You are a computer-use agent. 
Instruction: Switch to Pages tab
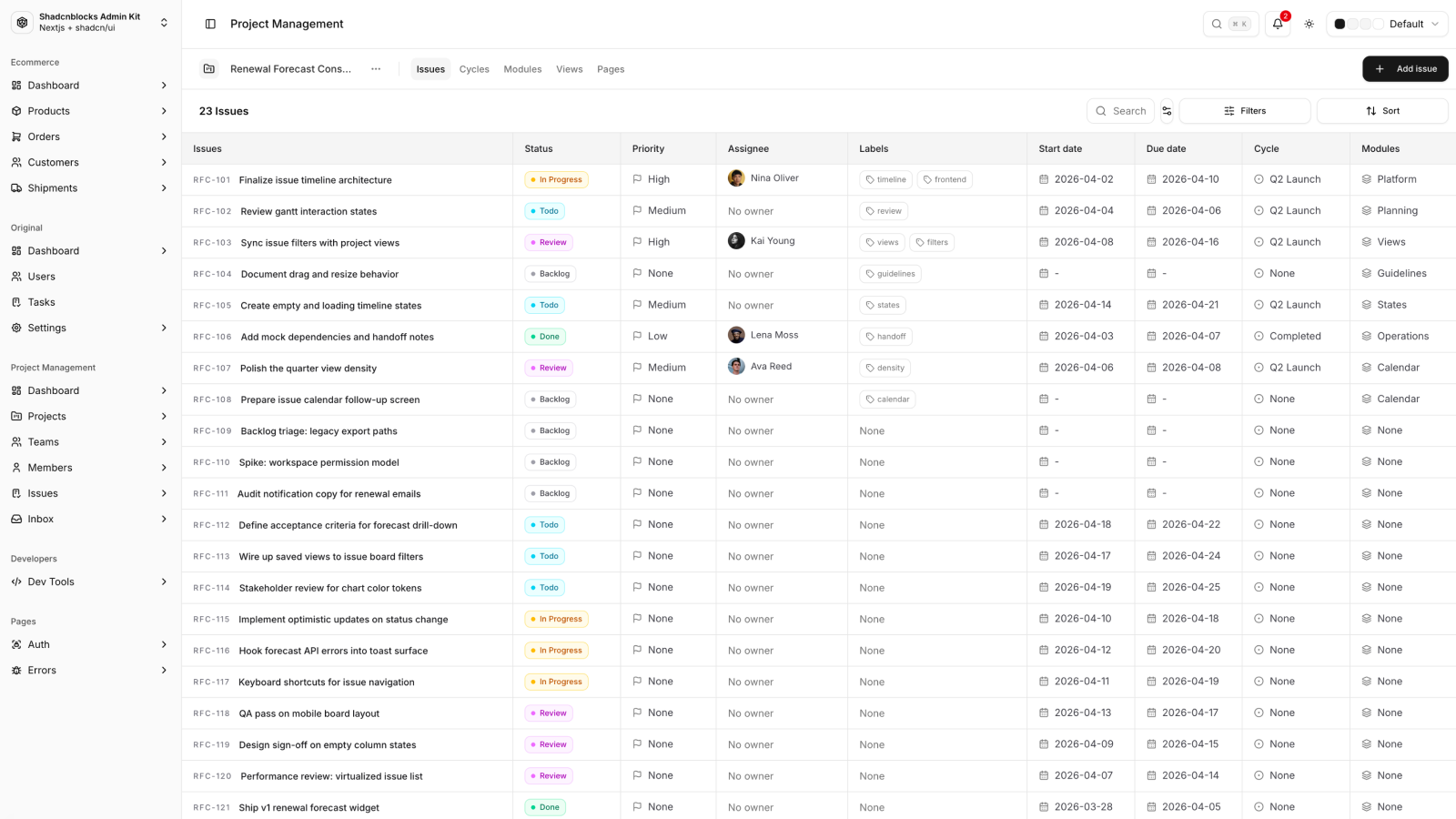[x=611, y=69]
